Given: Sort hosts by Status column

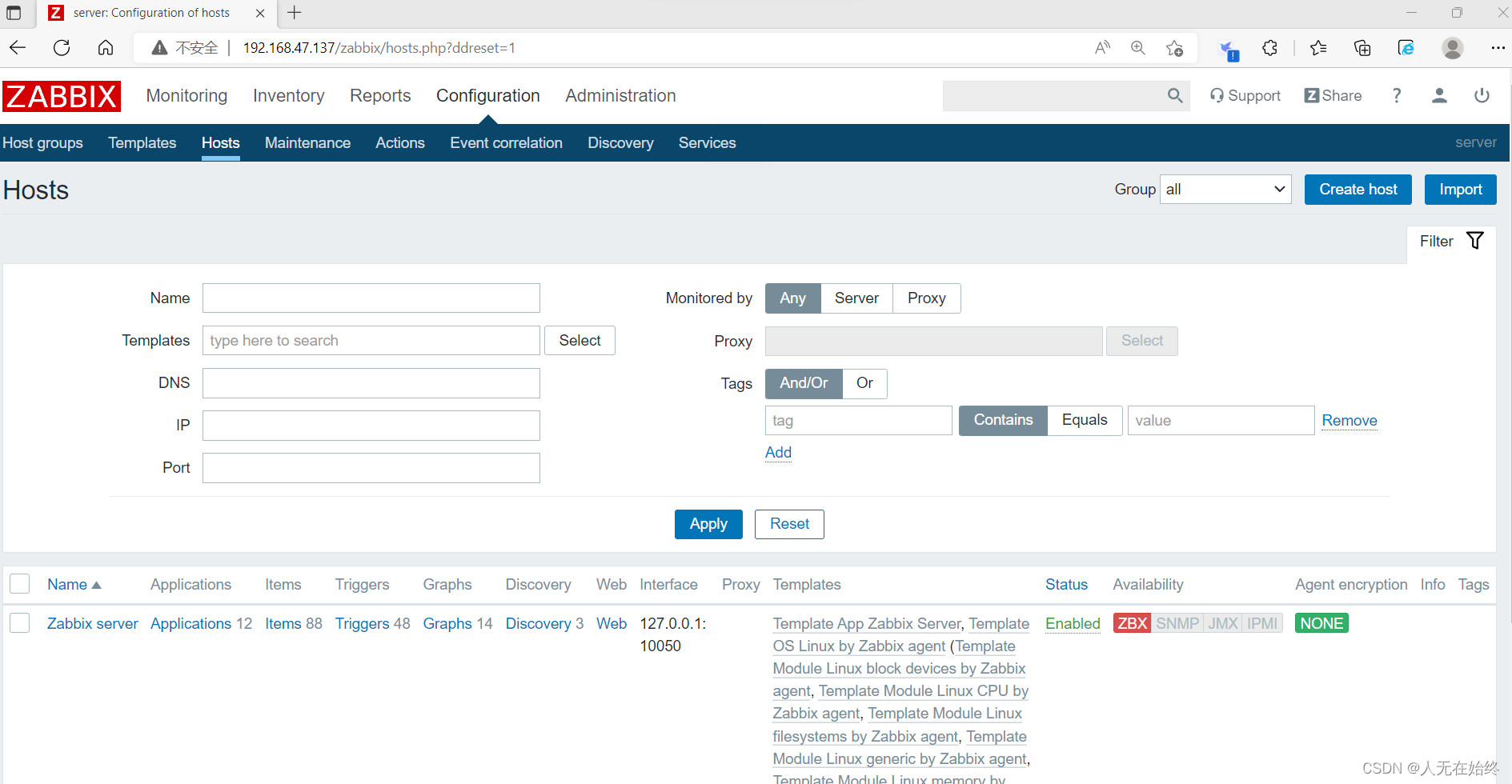Looking at the screenshot, I should coord(1066,584).
